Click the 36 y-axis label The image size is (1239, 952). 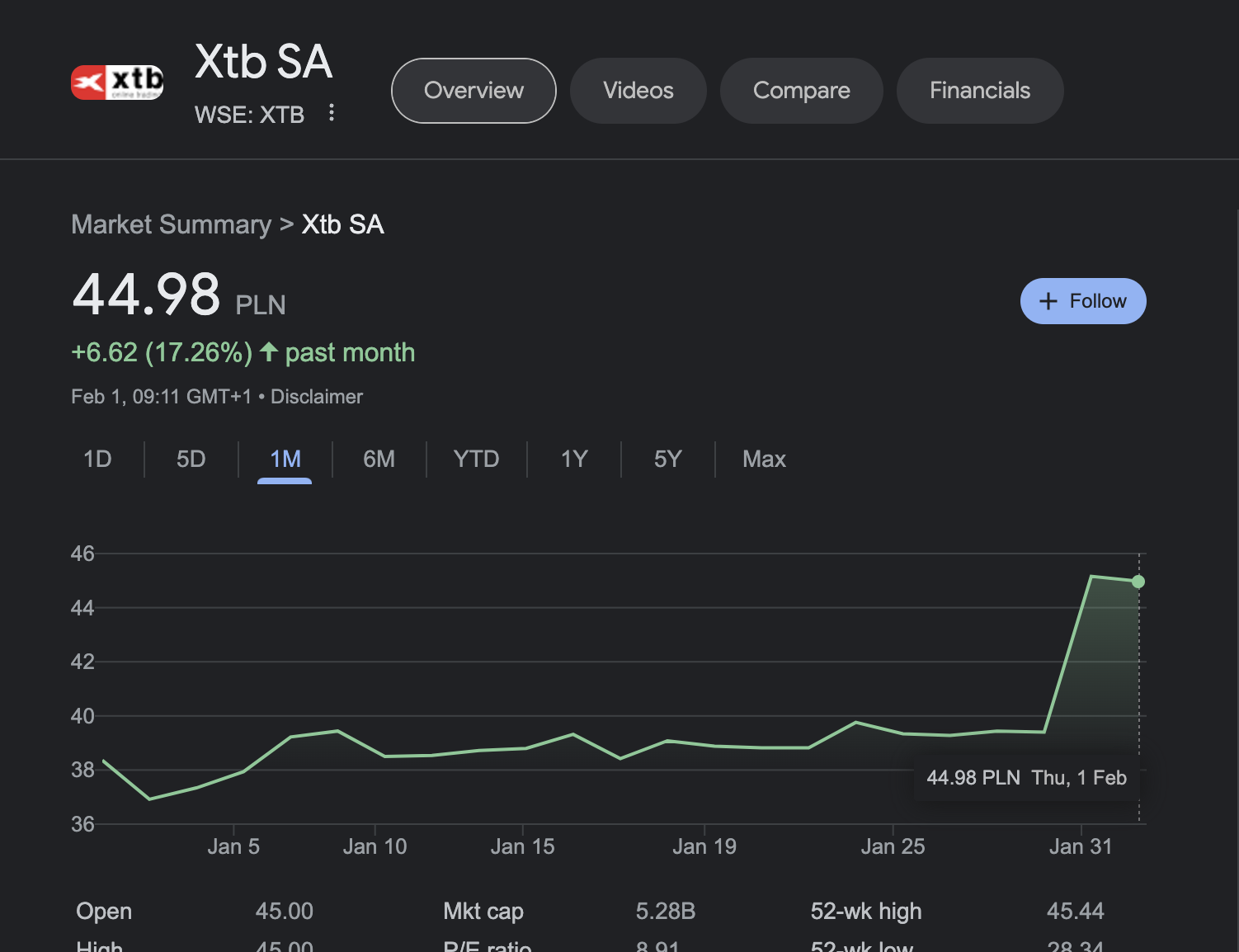coord(82,824)
